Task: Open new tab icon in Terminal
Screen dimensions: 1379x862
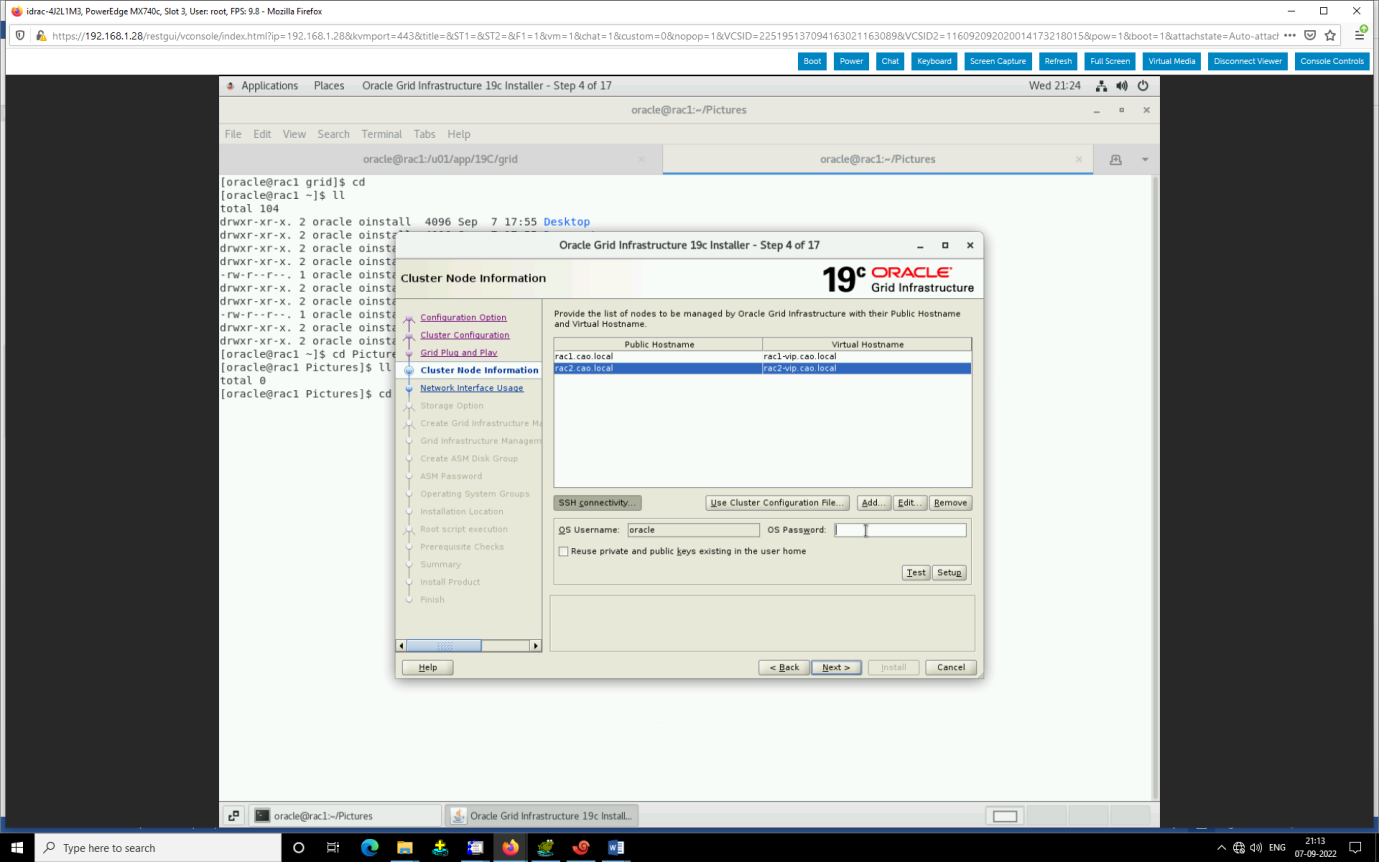Action: click(1116, 160)
